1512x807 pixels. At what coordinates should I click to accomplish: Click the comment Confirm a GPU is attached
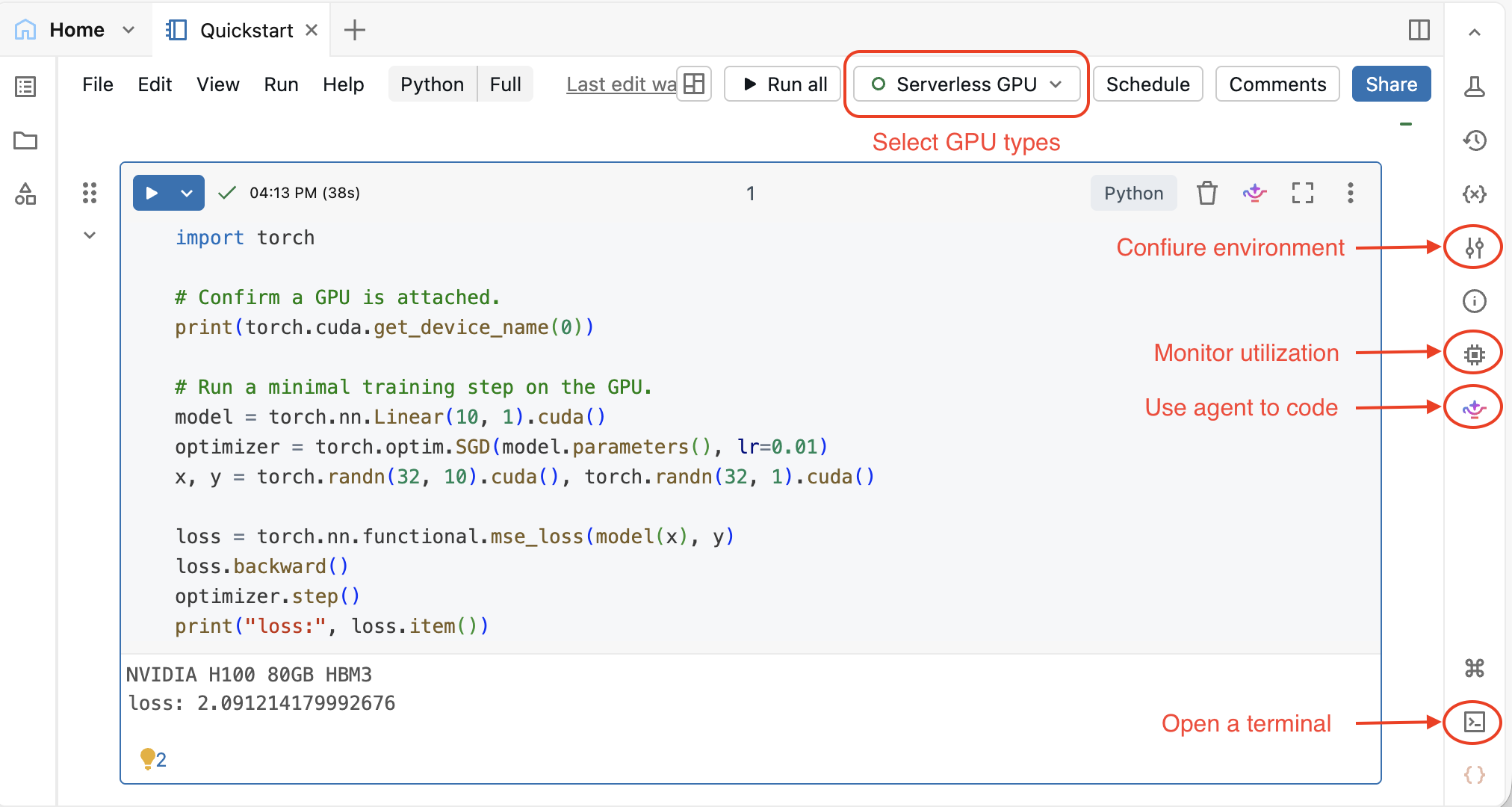tap(338, 297)
